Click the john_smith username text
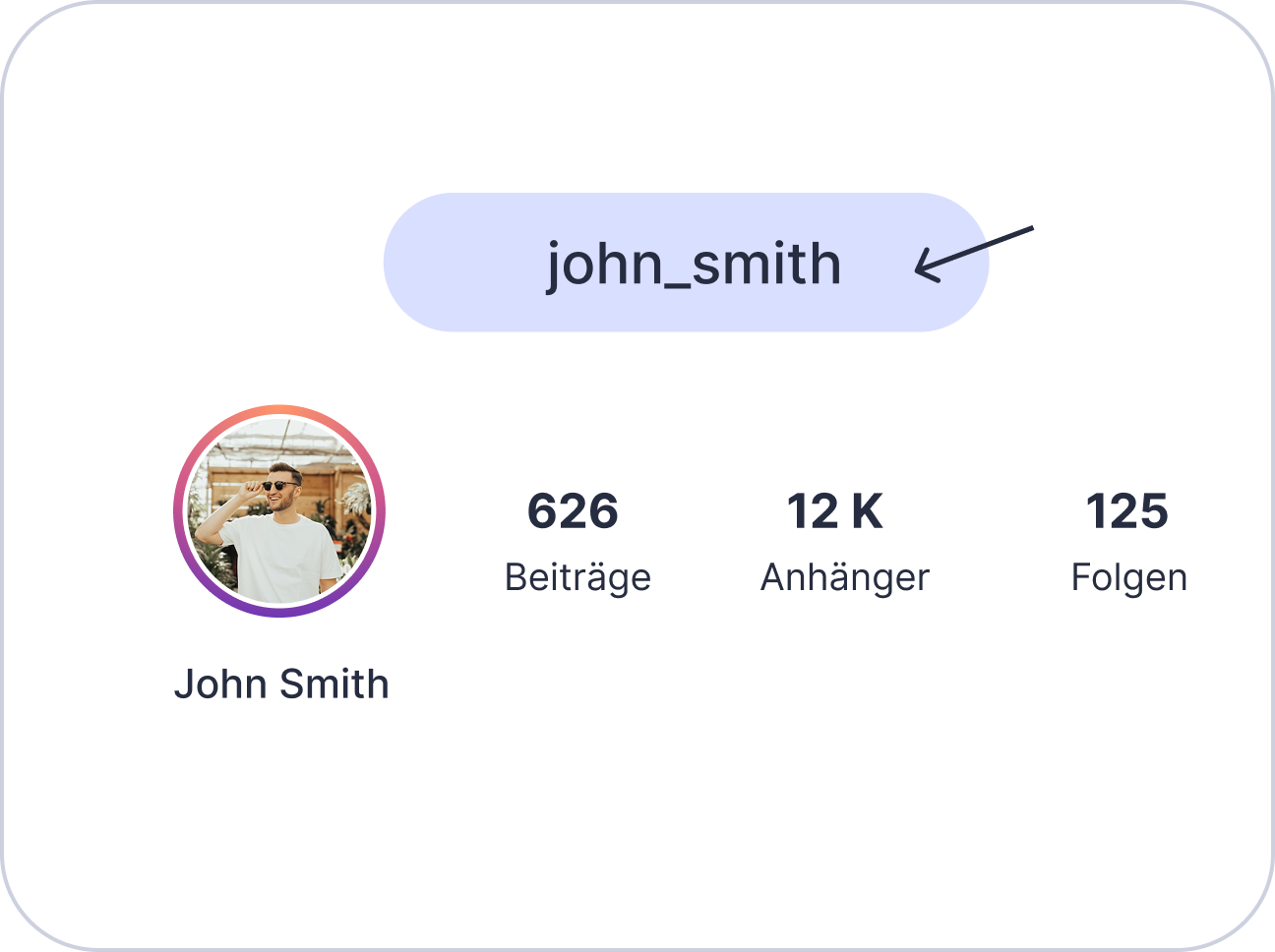 click(x=694, y=264)
